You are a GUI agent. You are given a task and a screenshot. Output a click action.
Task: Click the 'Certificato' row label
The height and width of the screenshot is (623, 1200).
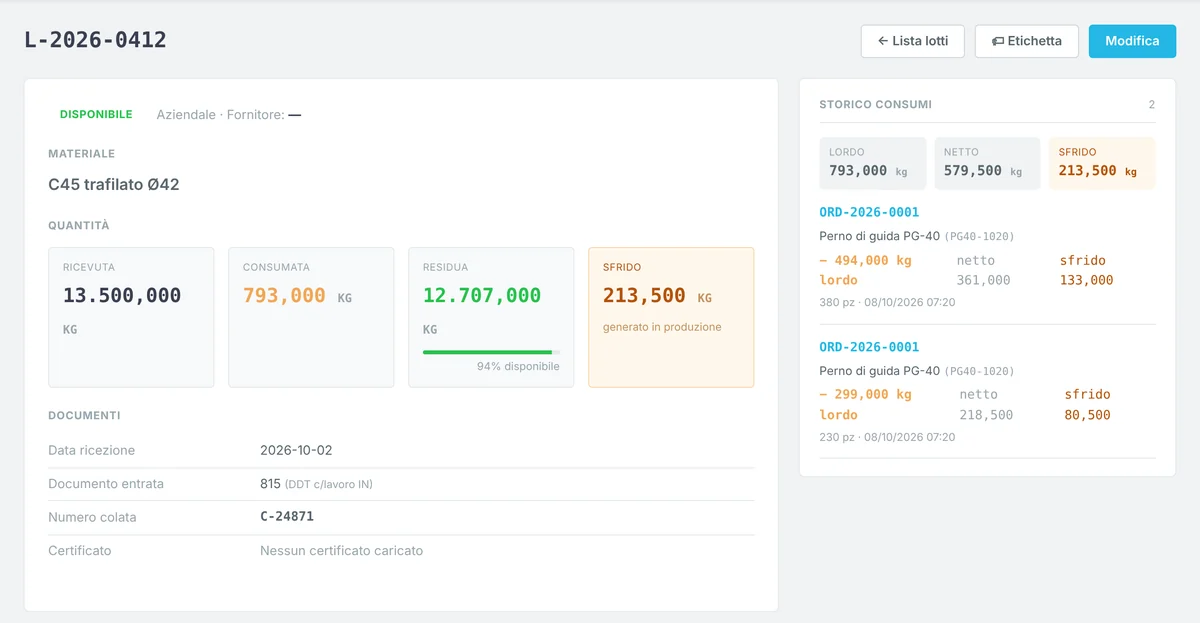(x=80, y=551)
